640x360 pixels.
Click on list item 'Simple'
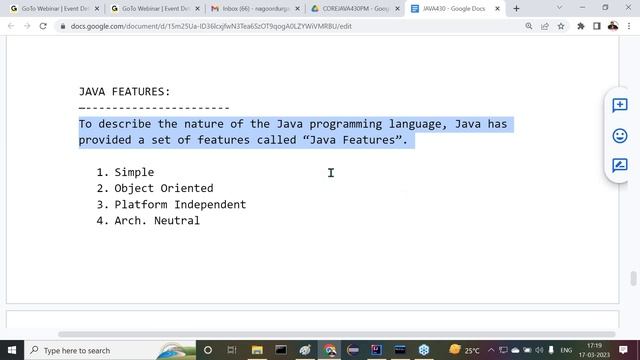tap(134, 172)
